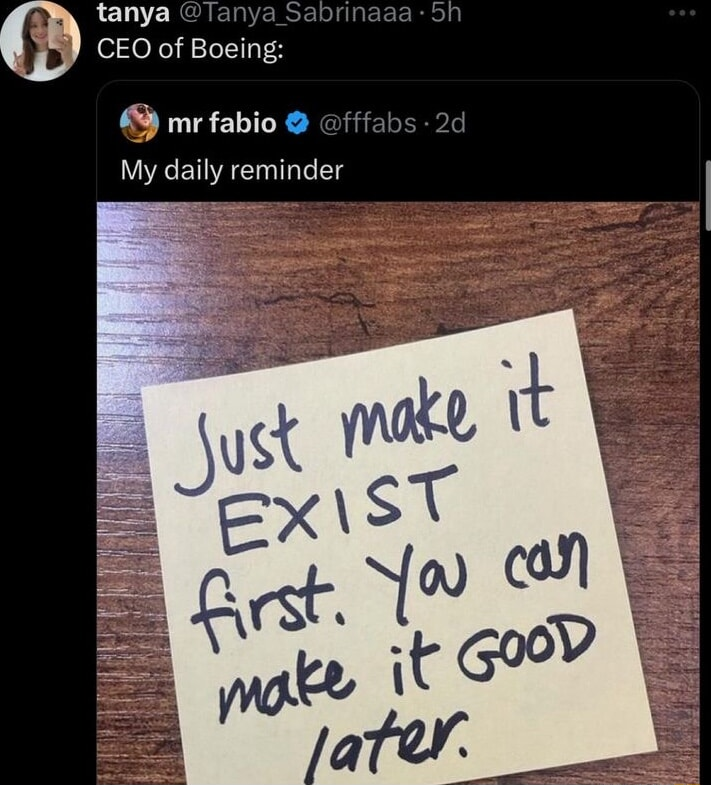Click the word 'later.' on the note
The image size is (711, 785).
click(x=386, y=746)
